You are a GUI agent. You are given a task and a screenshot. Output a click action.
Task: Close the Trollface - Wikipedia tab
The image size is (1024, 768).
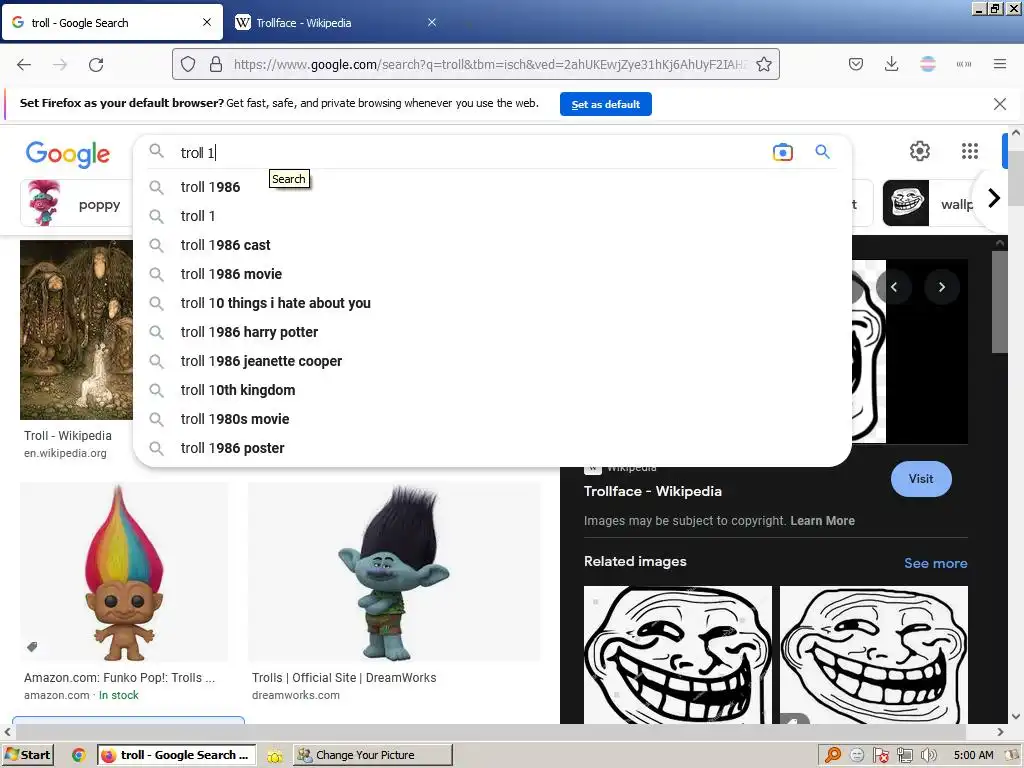tap(432, 22)
